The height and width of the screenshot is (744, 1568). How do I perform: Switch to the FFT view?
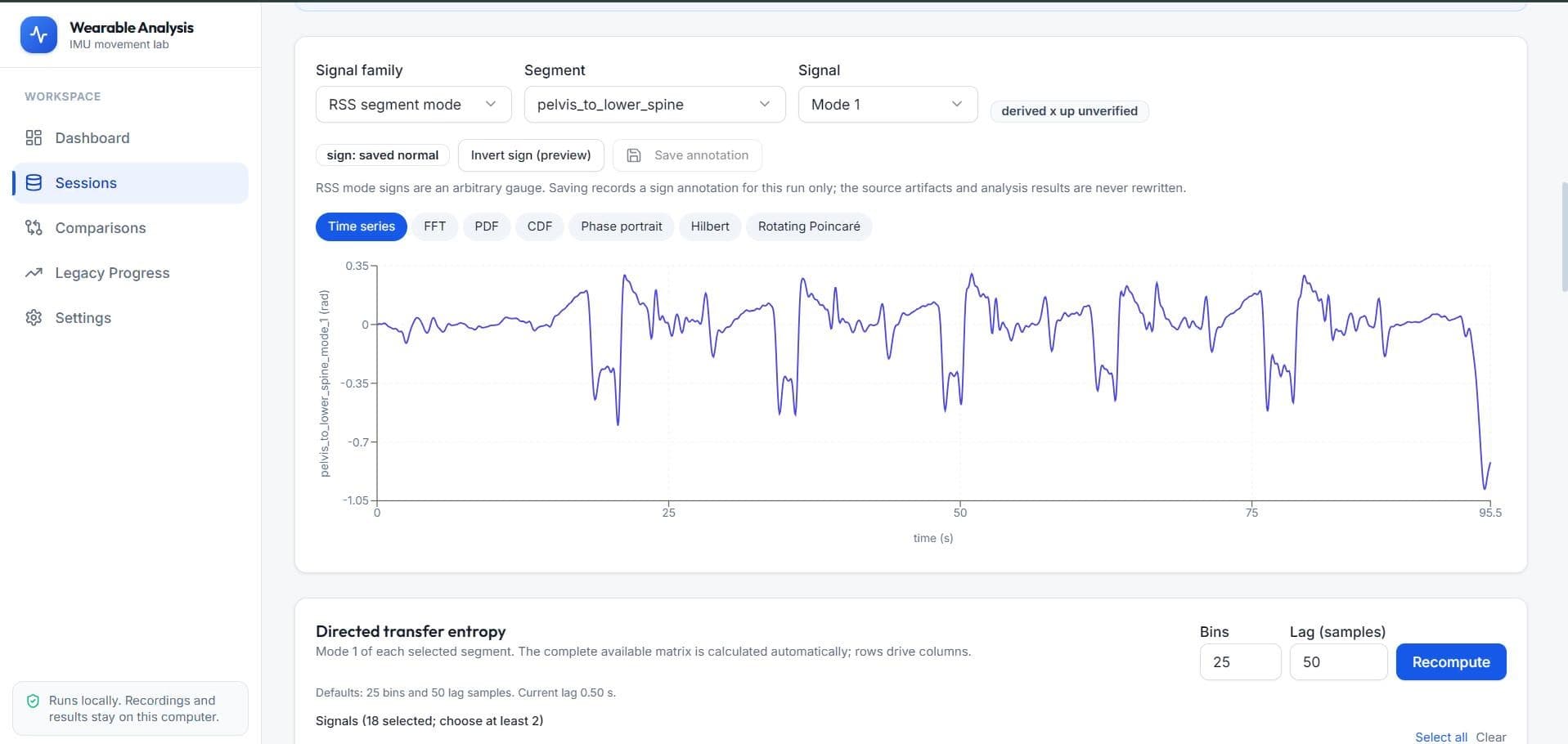point(434,226)
